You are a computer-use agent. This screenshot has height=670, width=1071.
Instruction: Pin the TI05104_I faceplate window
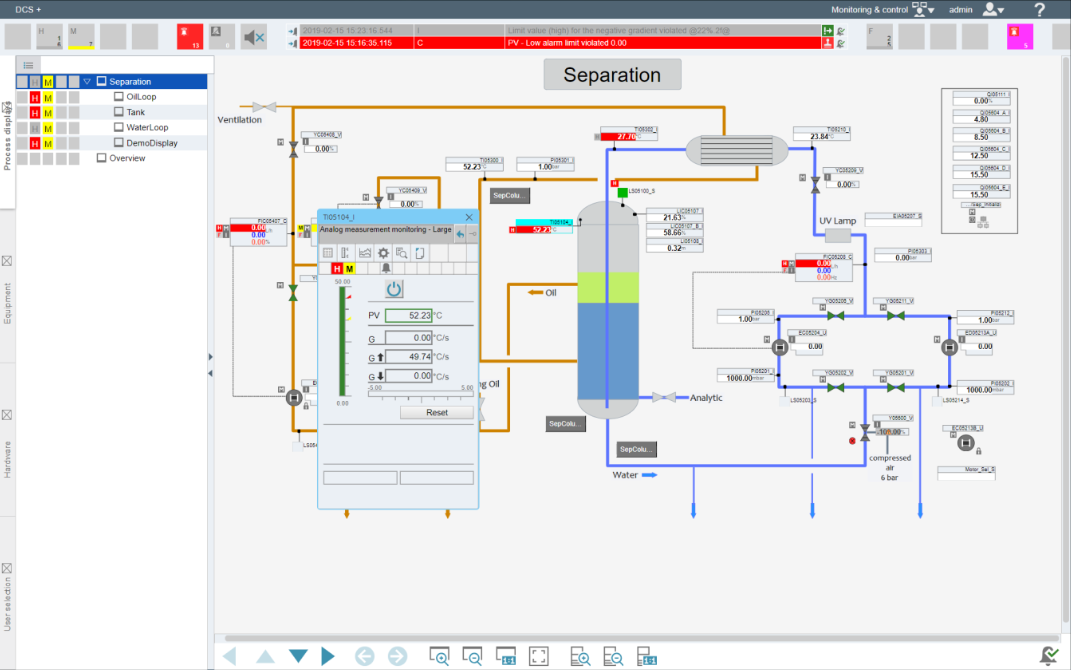pos(472,234)
